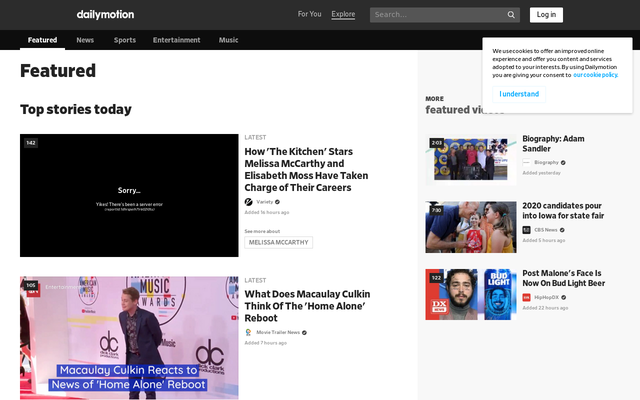Viewport: 640px width, 400px height.
Task: Focus the Search input field
Action: click(439, 15)
